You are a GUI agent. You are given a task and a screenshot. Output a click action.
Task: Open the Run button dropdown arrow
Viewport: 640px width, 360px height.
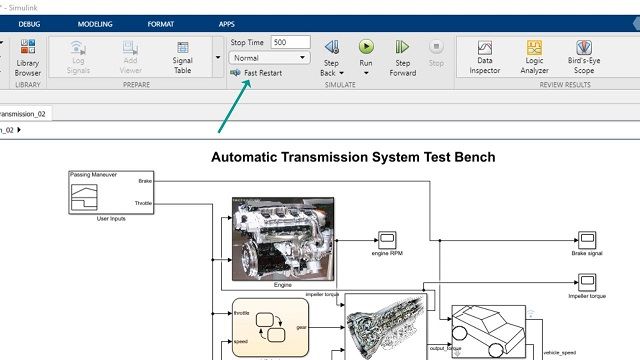(x=366, y=73)
